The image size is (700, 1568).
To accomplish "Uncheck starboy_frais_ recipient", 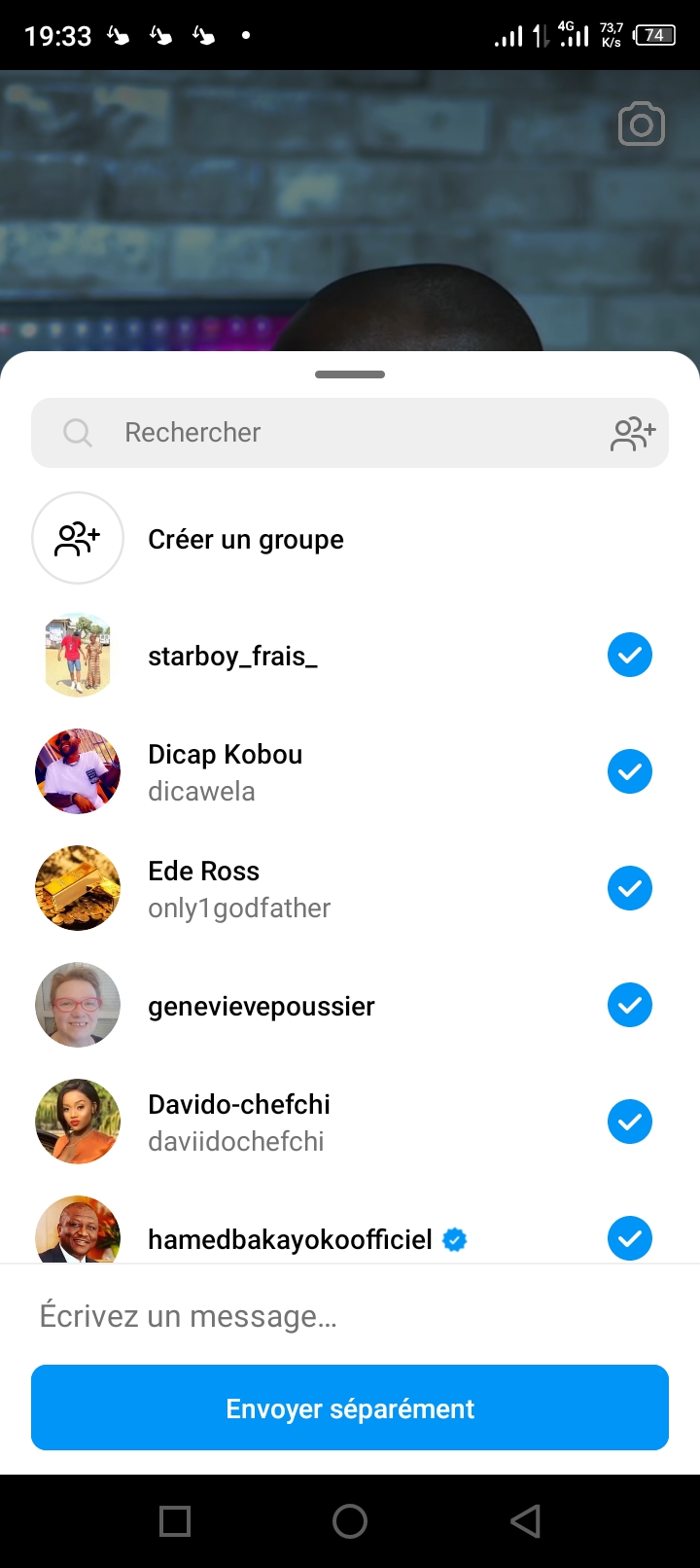I will coord(629,656).
